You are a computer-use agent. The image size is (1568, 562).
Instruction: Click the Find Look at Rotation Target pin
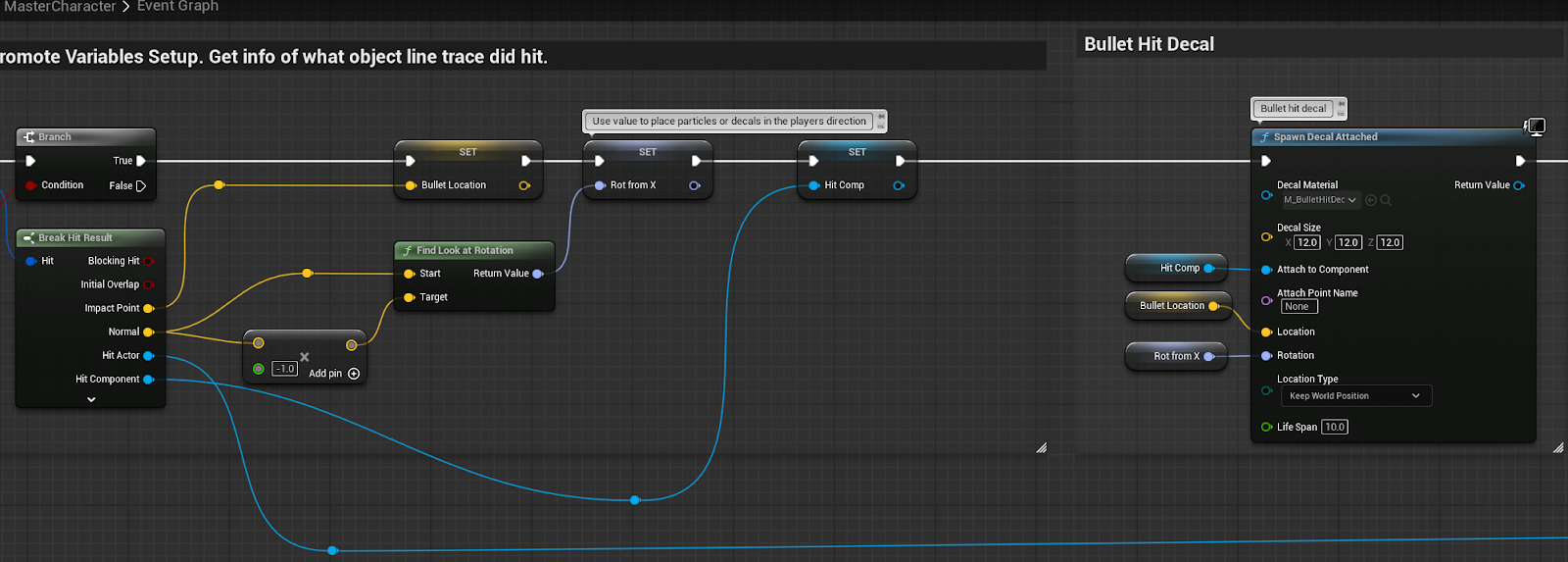click(410, 297)
